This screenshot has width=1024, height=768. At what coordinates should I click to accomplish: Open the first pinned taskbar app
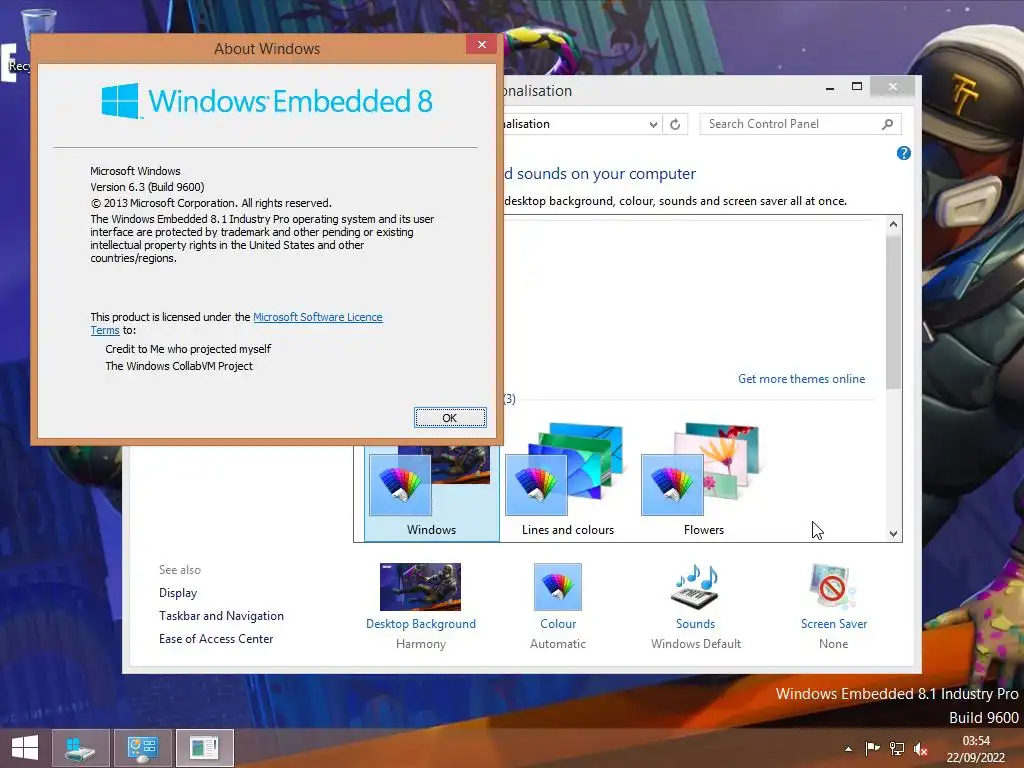[81, 748]
